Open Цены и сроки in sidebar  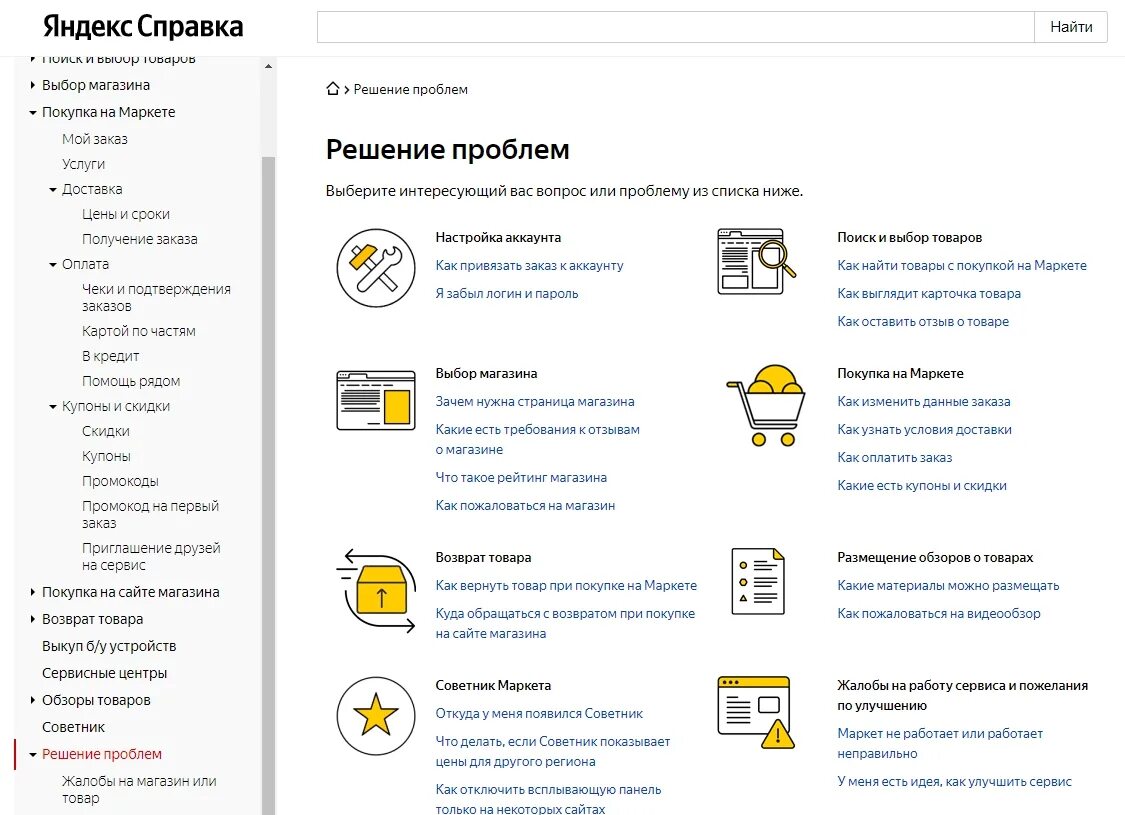pos(126,214)
